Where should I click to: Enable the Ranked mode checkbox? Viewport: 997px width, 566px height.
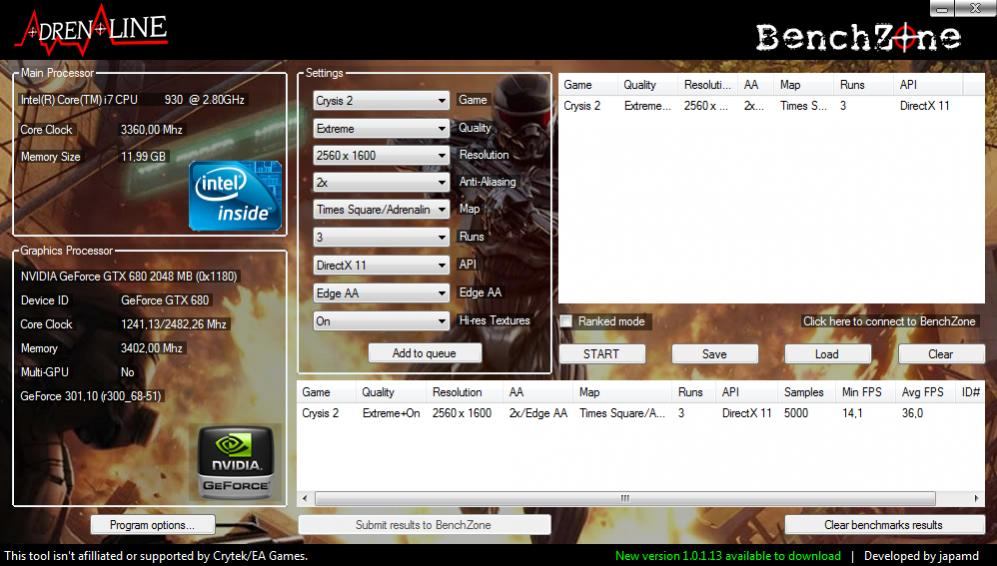pyautogui.click(x=566, y=321)
